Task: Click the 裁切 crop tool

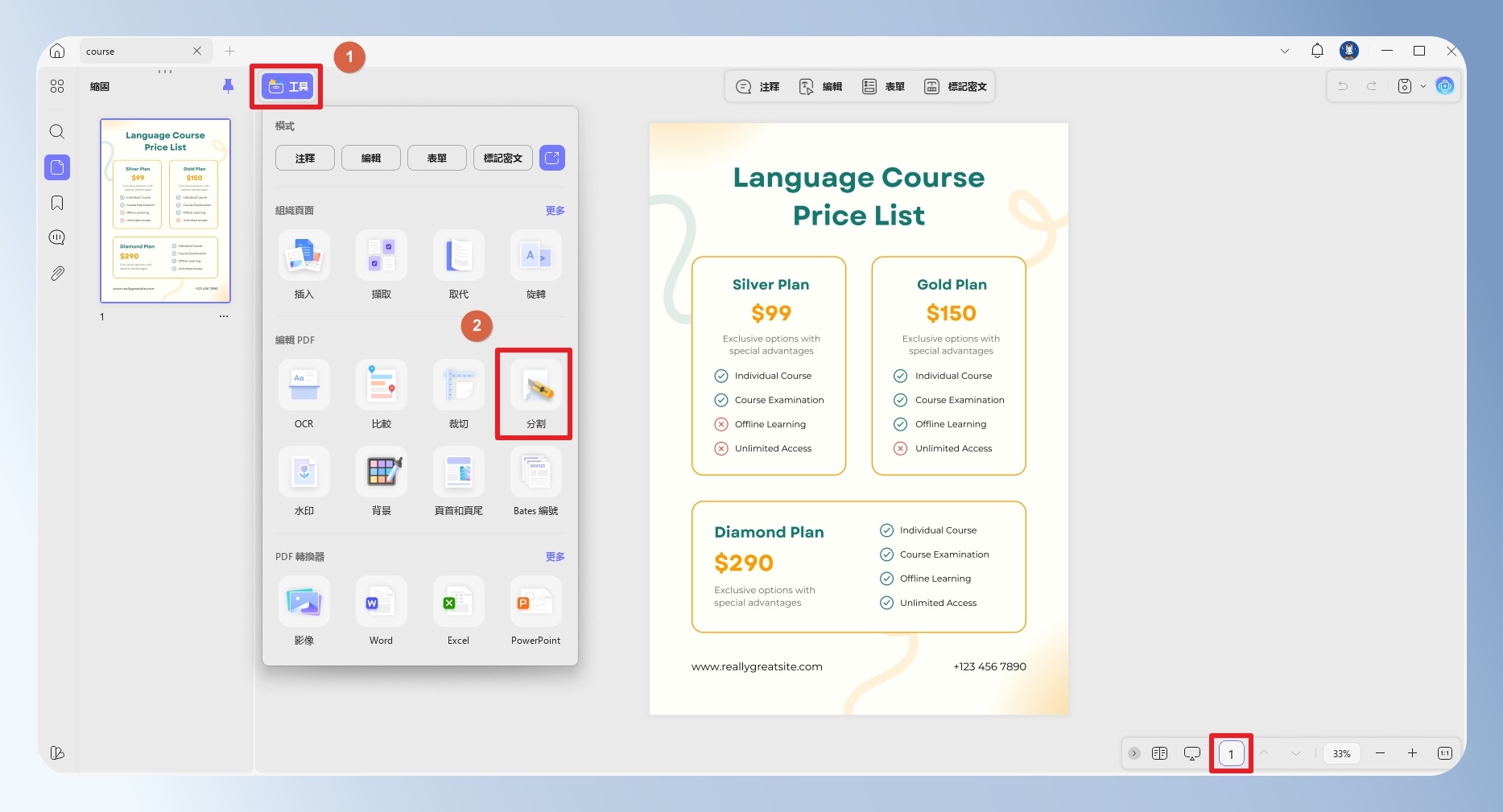Action: click(458, 394)
